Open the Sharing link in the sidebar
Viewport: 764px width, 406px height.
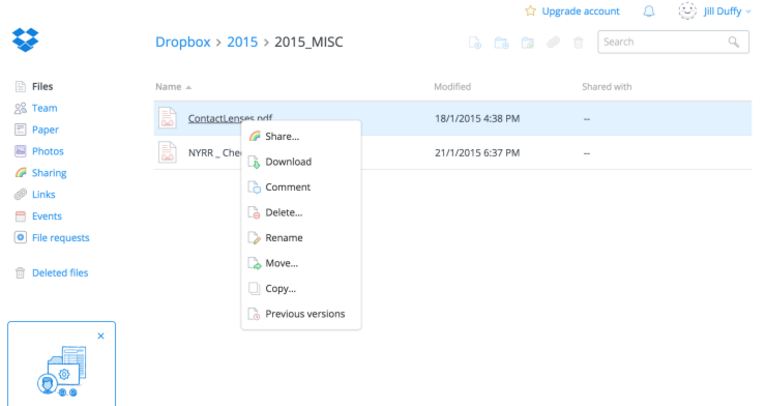[x=49, y=173]
